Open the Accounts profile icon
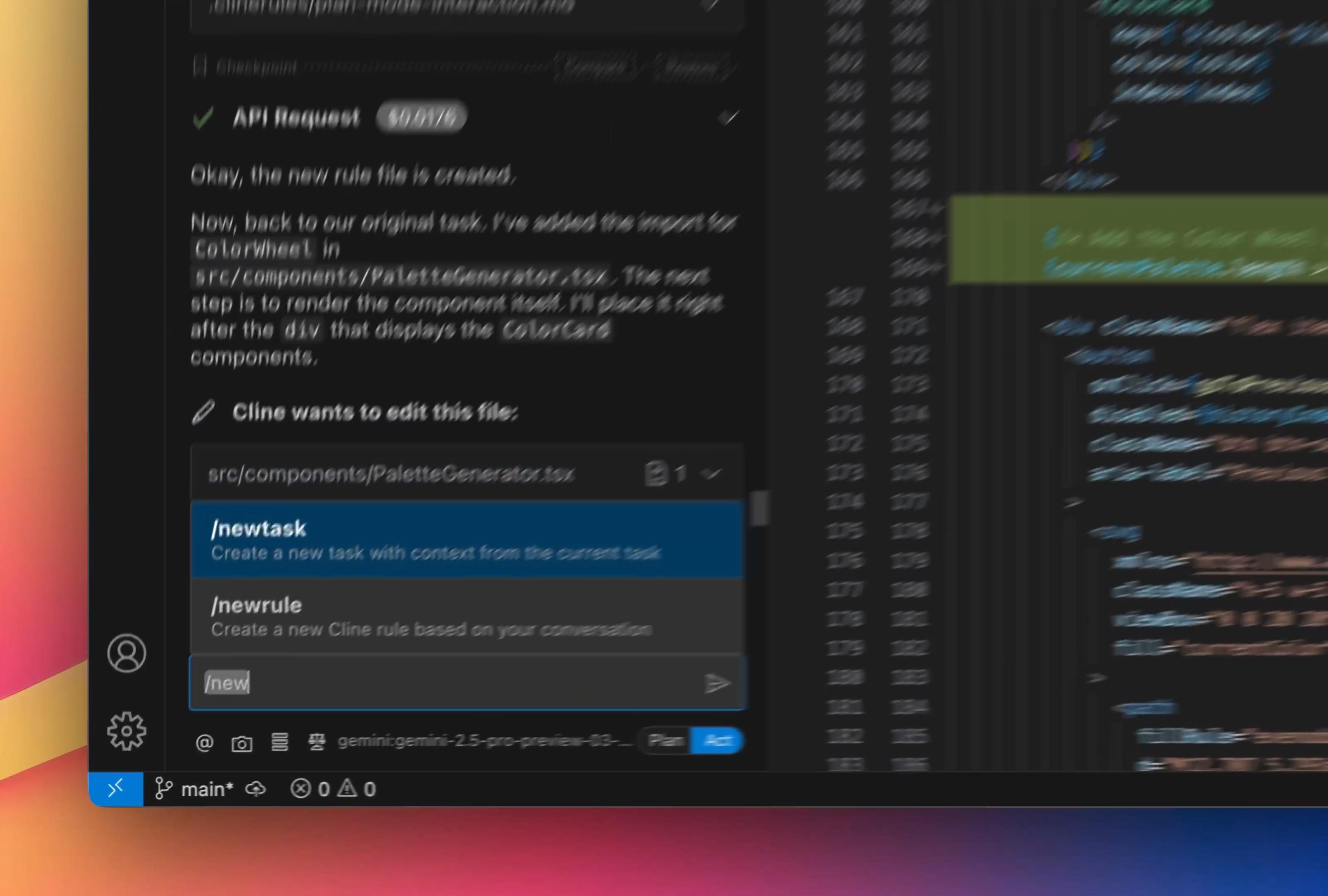This screenshot has height=896, width=1328. tap(126, 653)
